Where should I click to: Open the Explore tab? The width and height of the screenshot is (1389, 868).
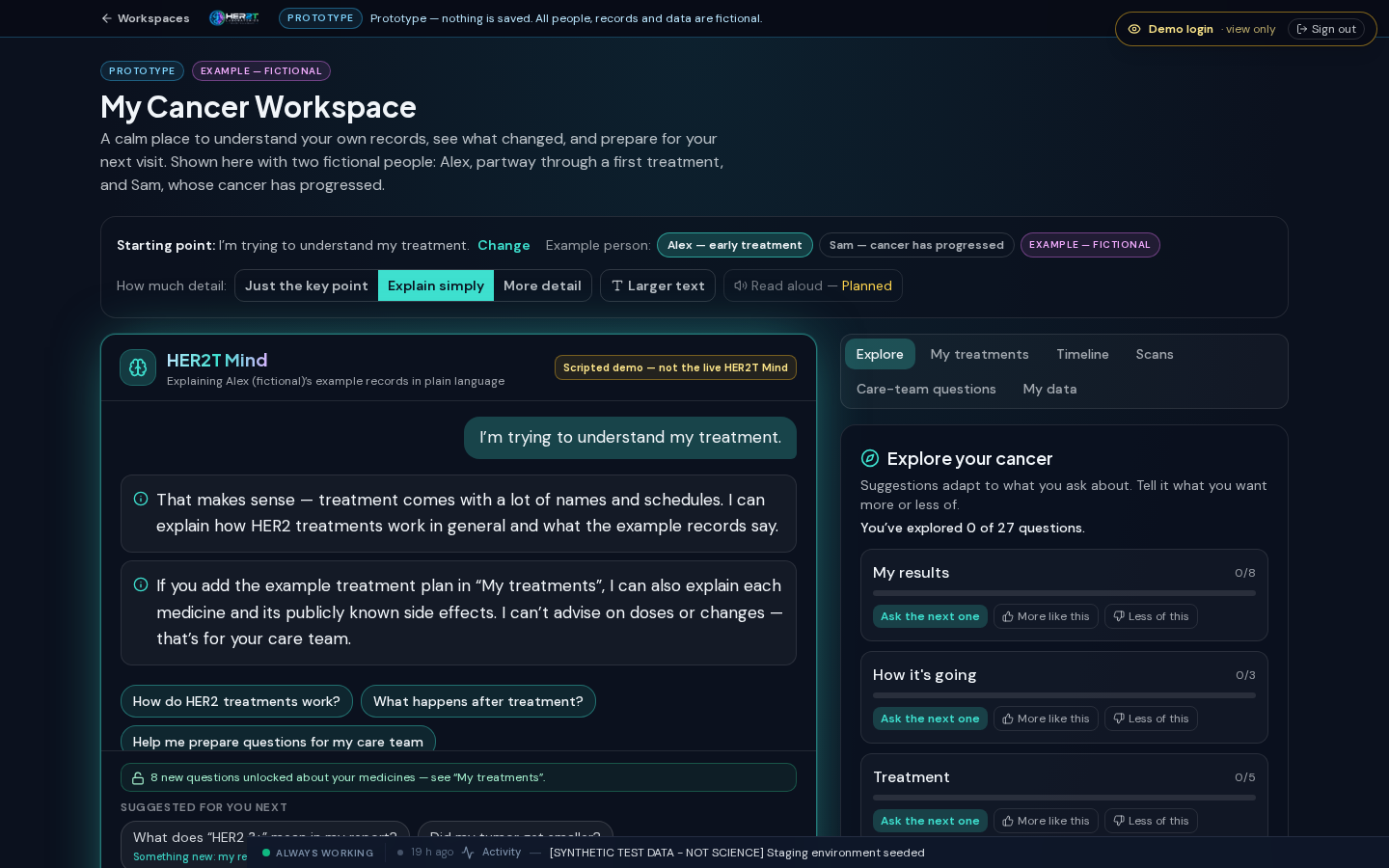880,354
